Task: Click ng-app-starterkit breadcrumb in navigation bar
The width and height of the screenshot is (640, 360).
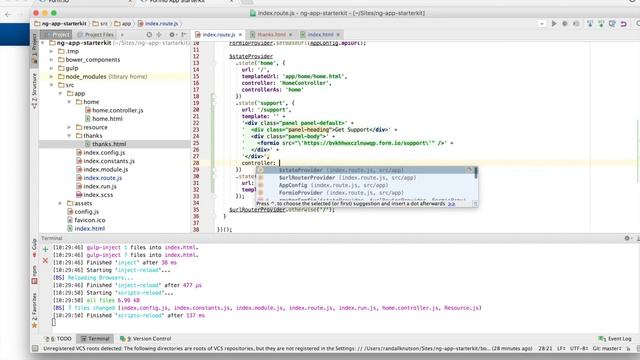Action: tap(60, 24)
